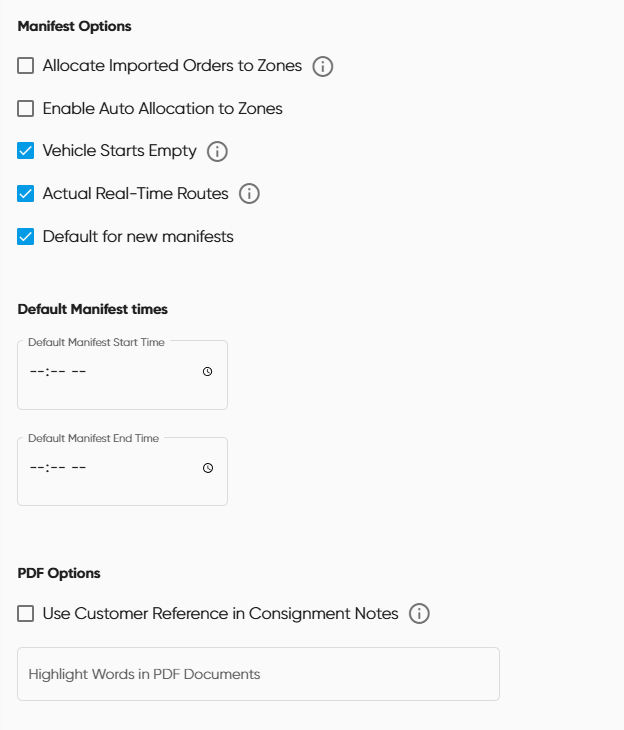The image size is (624, 730).
Task: View info about Customer Reference in Consignment Notes
Action: (x=420, y=614)
